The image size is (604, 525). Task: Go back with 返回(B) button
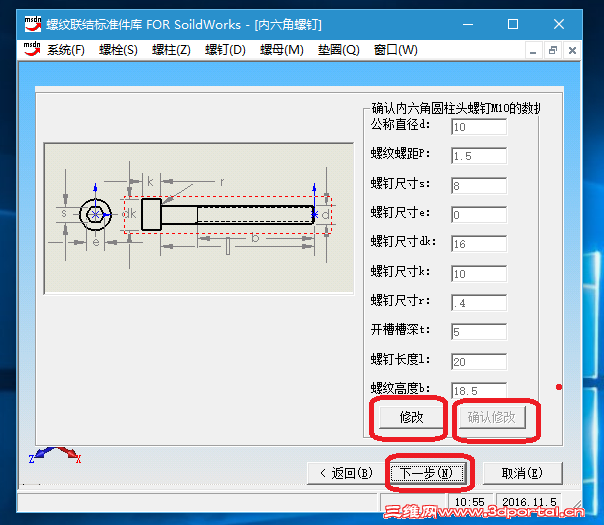[x=346, y=473]
